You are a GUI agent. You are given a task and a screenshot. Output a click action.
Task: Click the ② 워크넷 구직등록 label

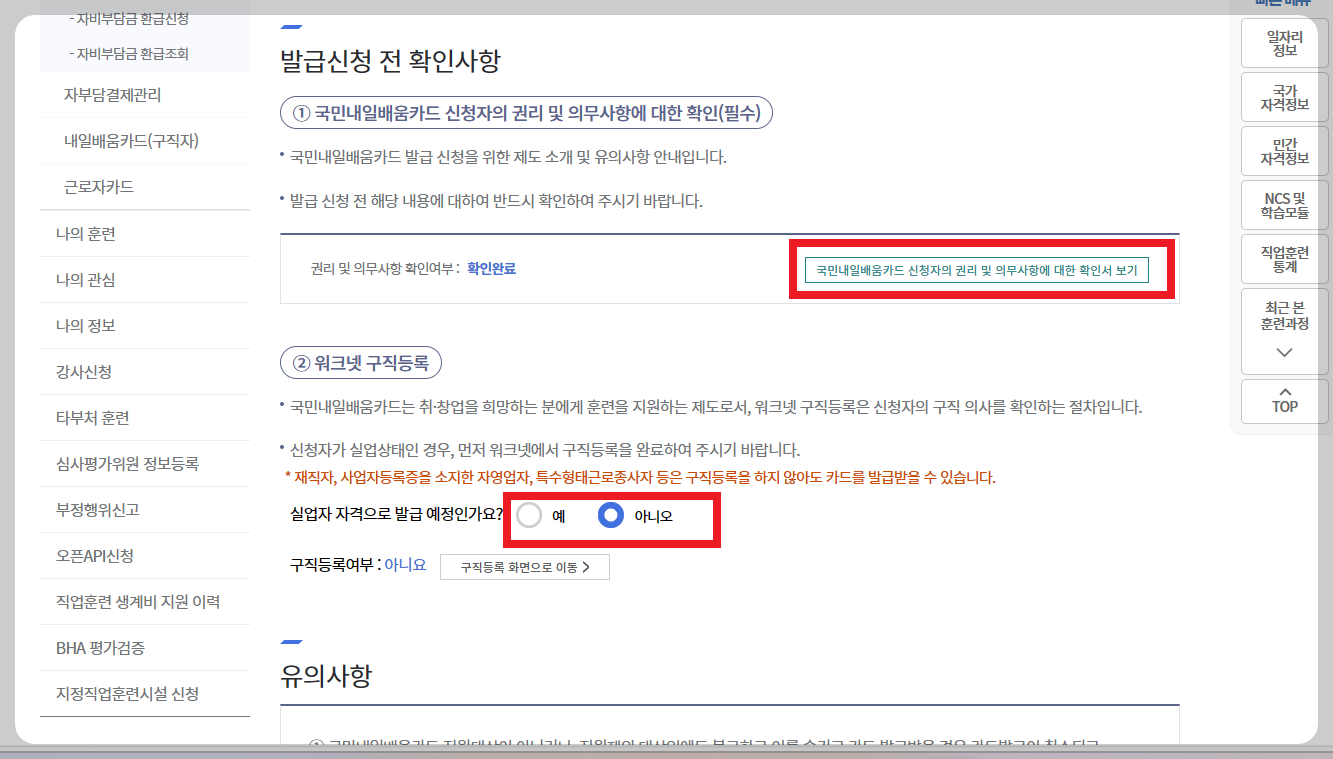tap(361, 362)
